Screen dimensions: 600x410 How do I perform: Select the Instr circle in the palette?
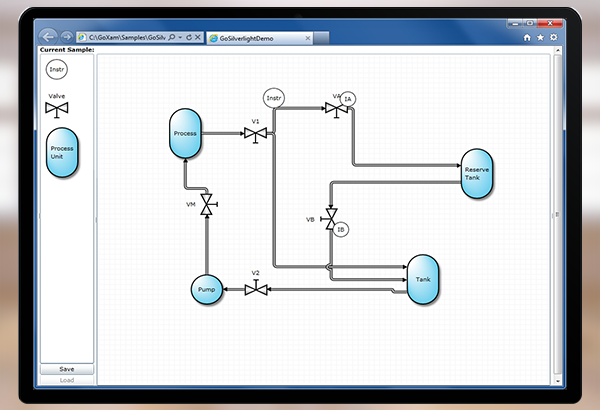(x=58, y=70)
